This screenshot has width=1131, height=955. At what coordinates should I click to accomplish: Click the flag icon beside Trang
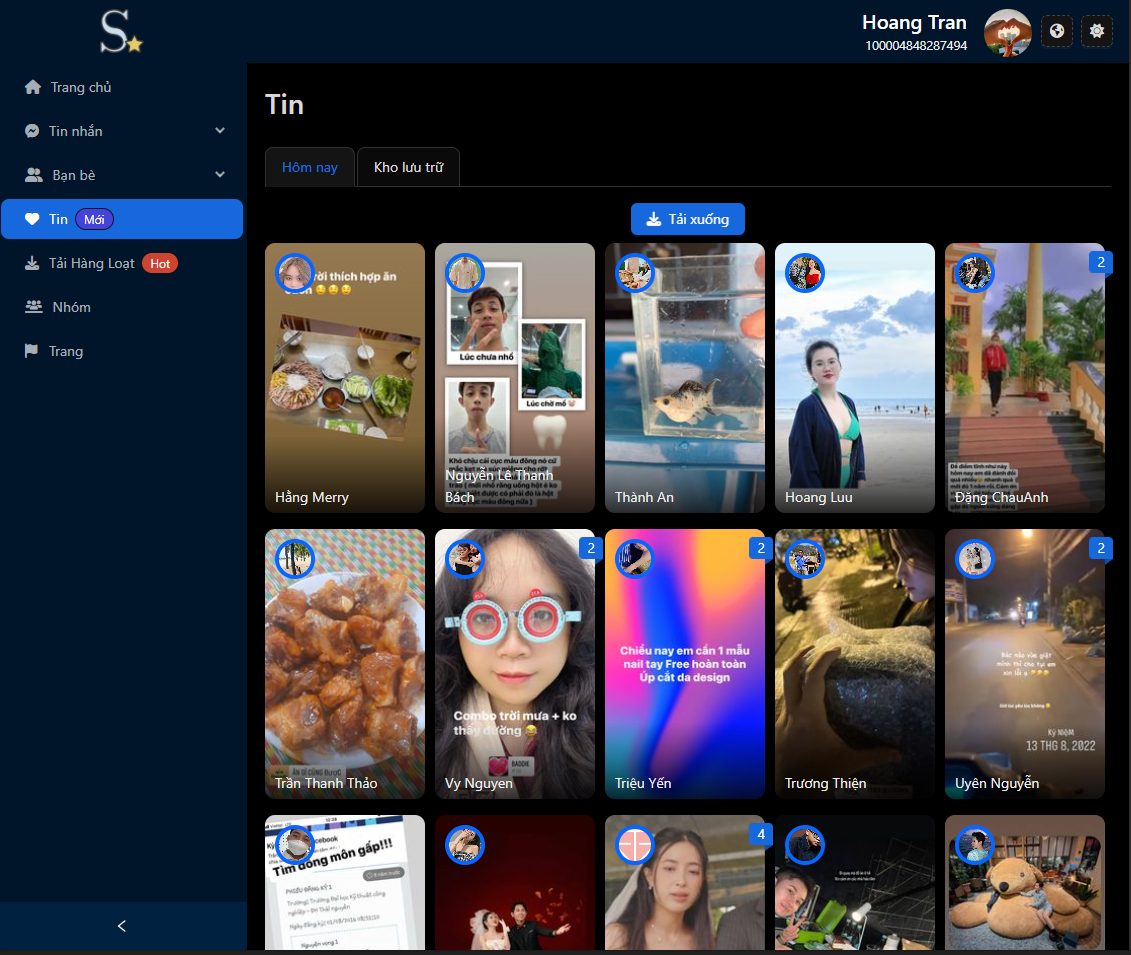(x=31, y=351)
